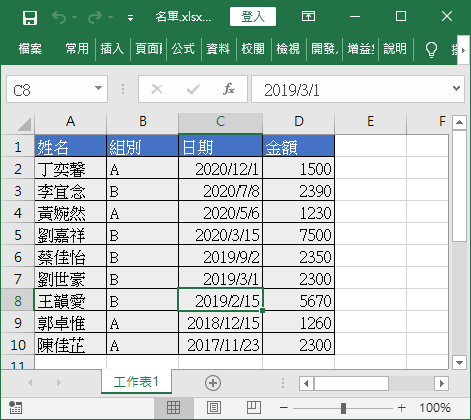Viewport: 471px width, 420px height.
Task: Click the Tell Me lightbulb icon
Action: pyautogui.click(x=431, y=49)
